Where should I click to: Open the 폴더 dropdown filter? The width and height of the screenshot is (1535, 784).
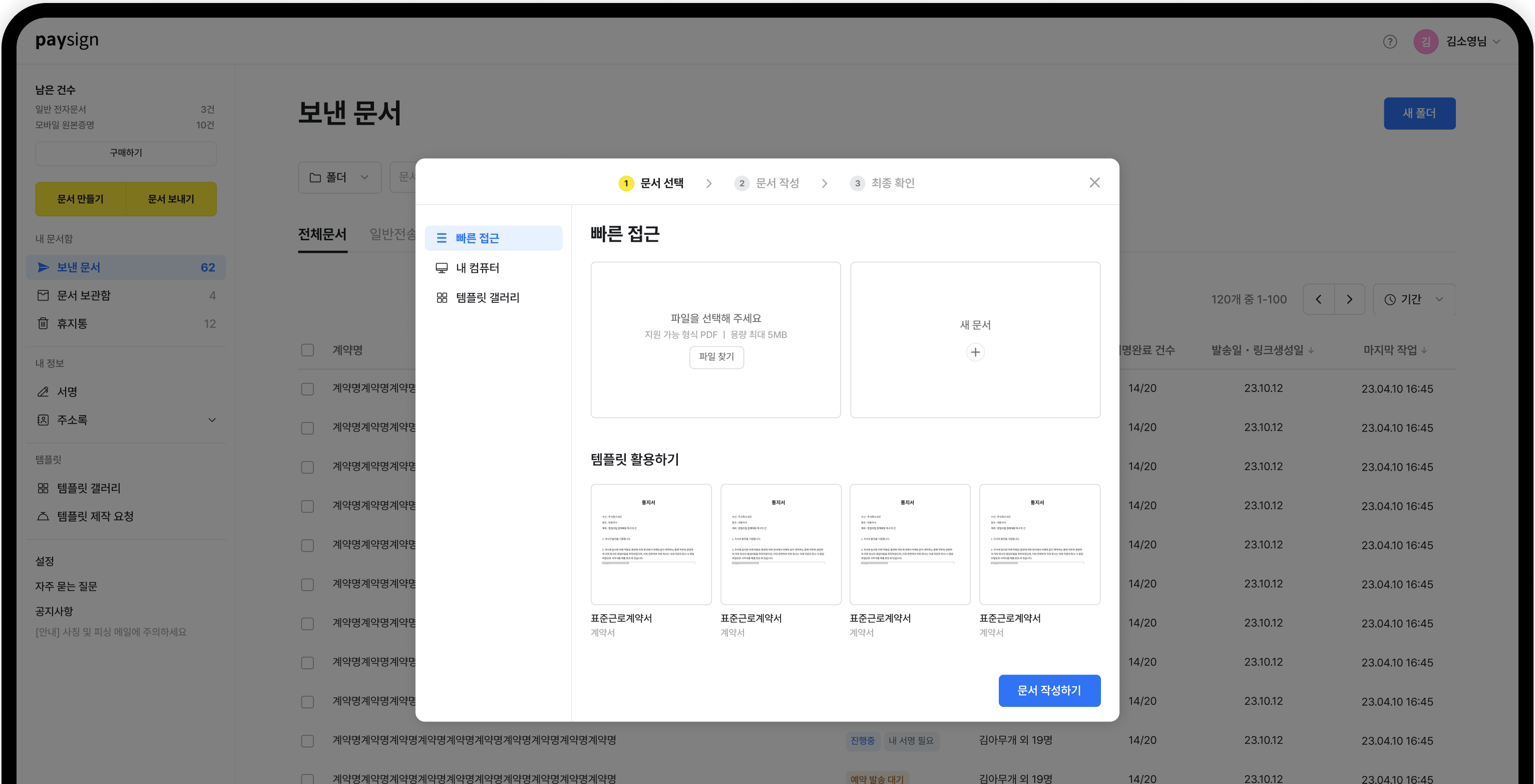pyautogui.click(x=339, y=178)
